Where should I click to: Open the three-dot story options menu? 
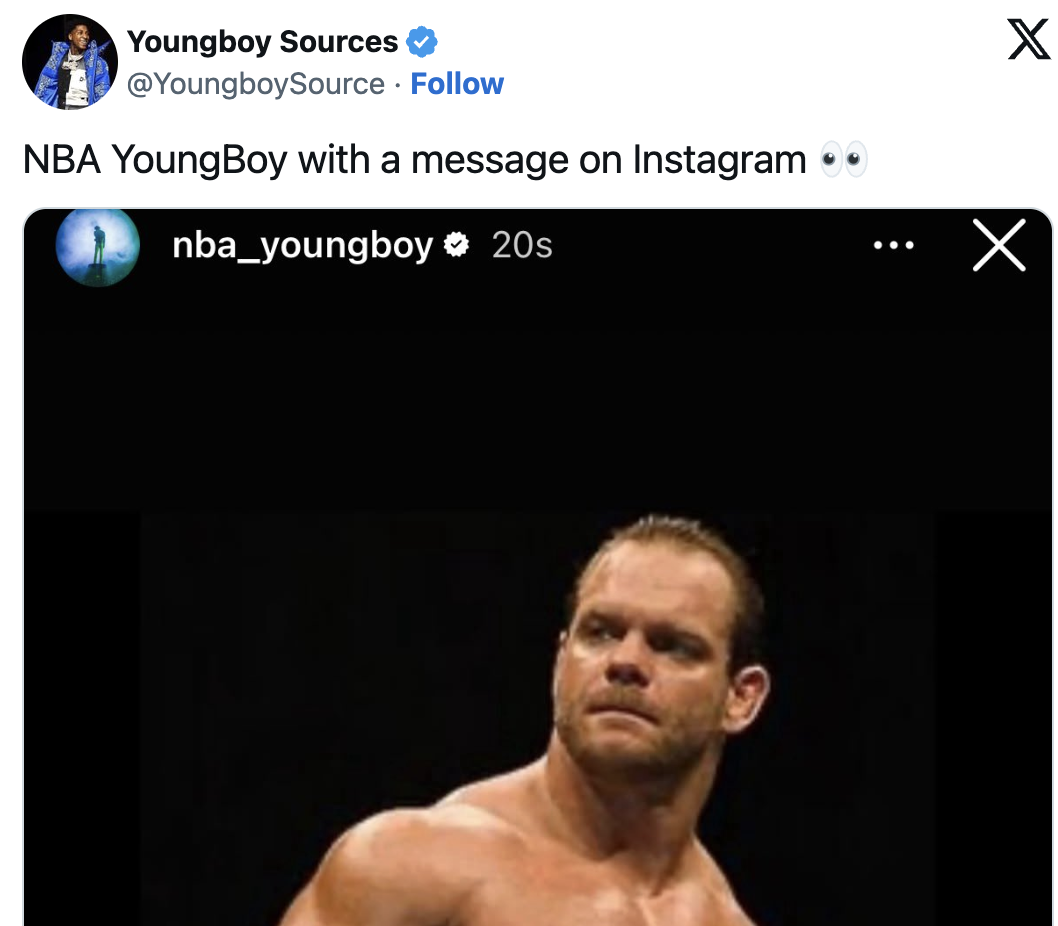pos(893,245)
